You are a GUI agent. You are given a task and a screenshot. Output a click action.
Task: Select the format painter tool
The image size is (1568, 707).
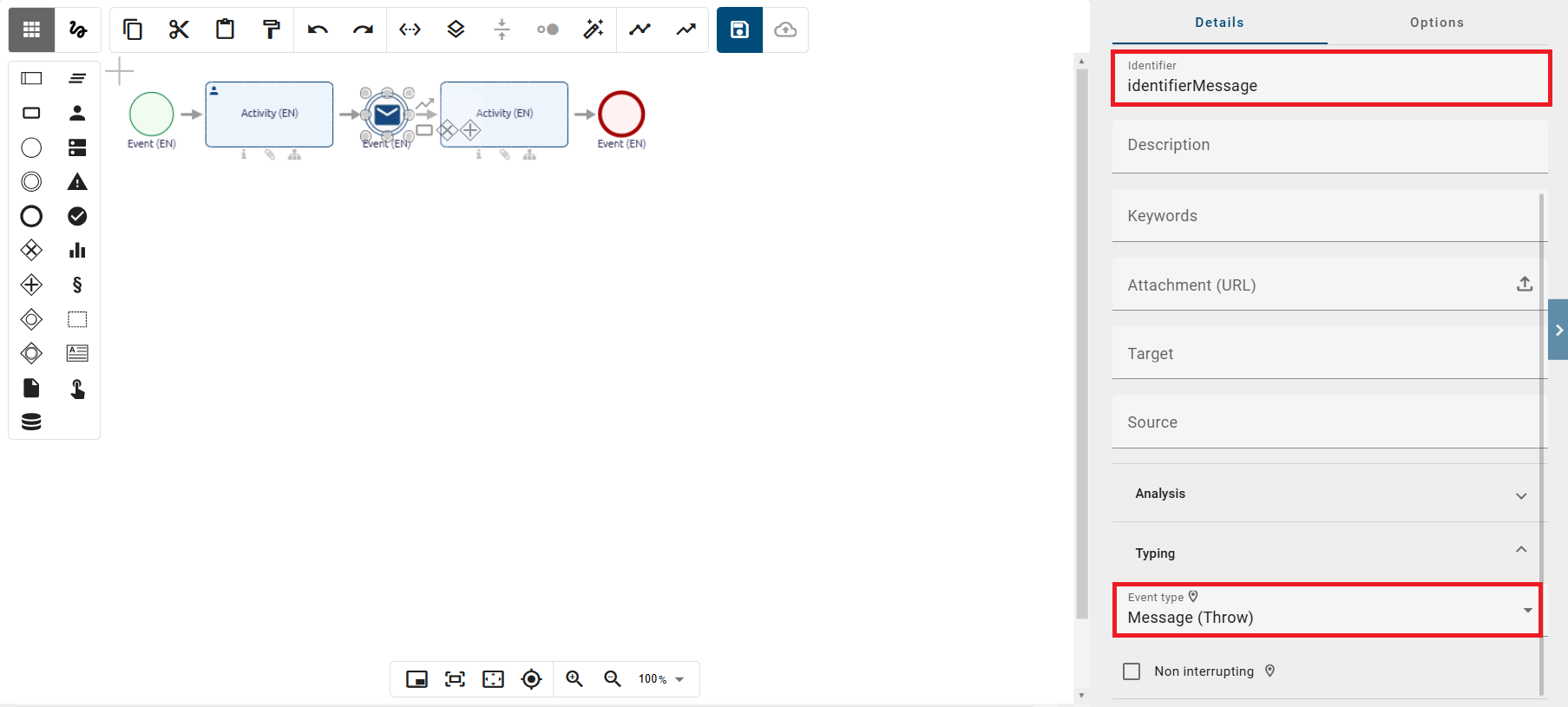[271, 29]
